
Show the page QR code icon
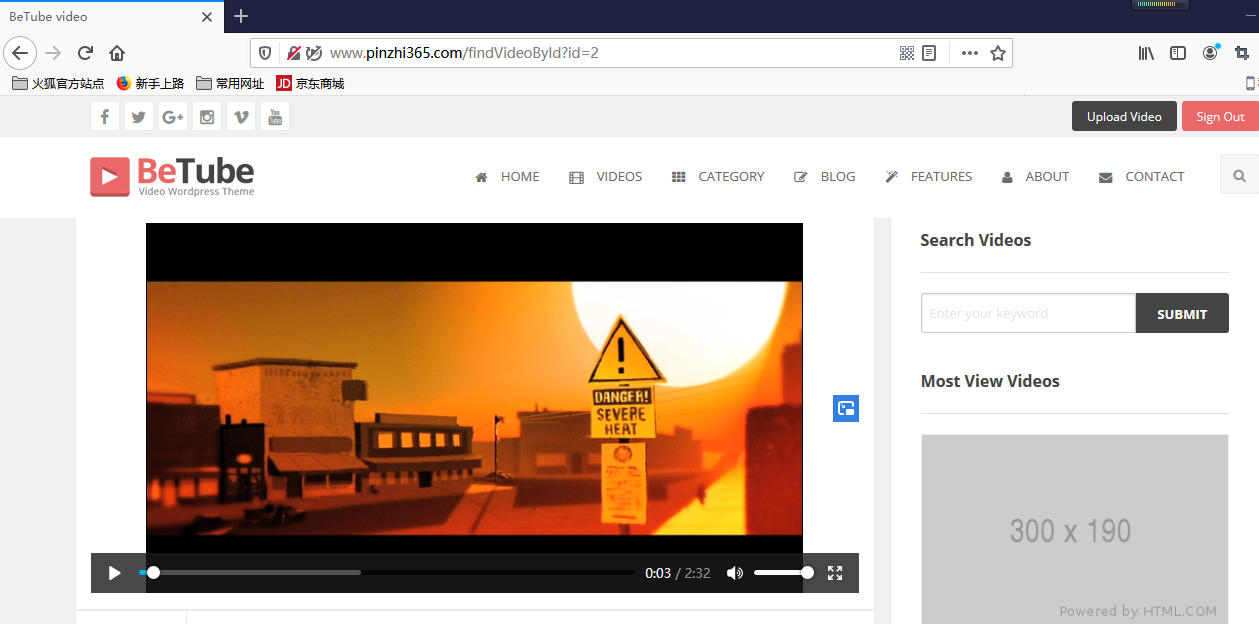pyautogui.click(x=907, y=53)
